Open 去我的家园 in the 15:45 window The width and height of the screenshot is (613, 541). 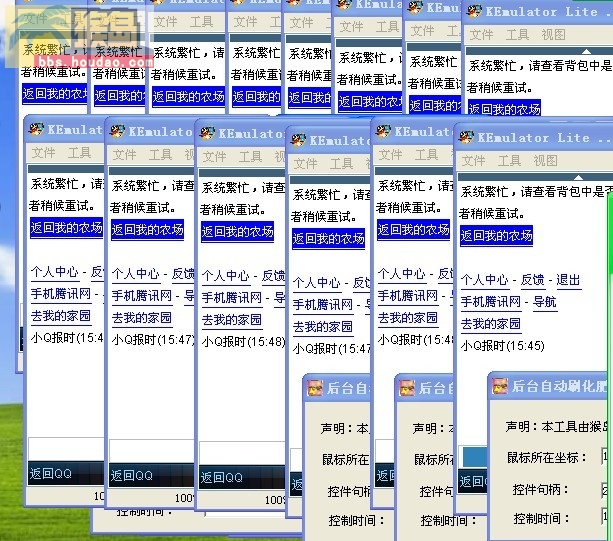[x=491, y=324]
